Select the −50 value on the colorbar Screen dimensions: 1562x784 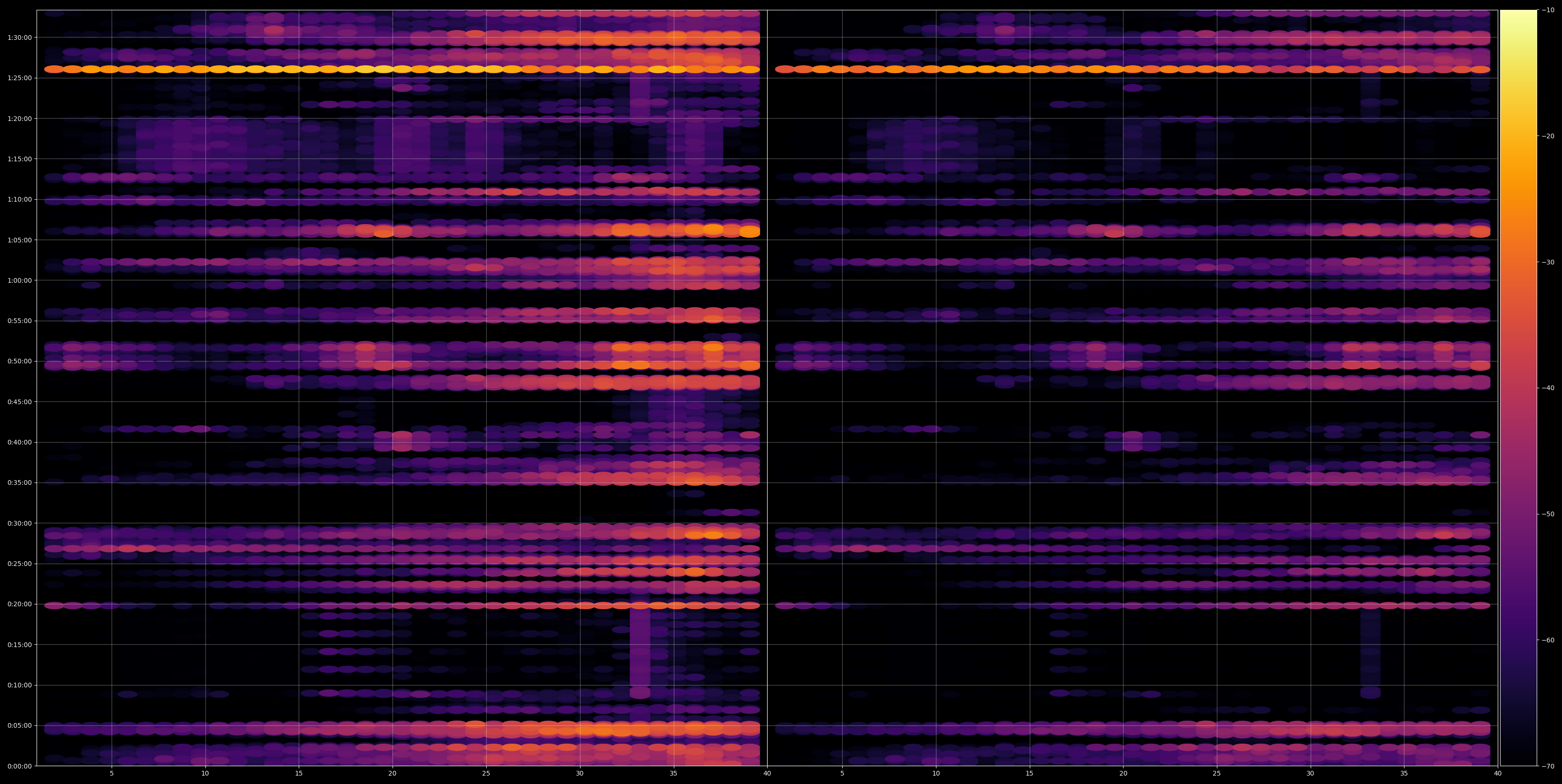(x=1548, y=514)
